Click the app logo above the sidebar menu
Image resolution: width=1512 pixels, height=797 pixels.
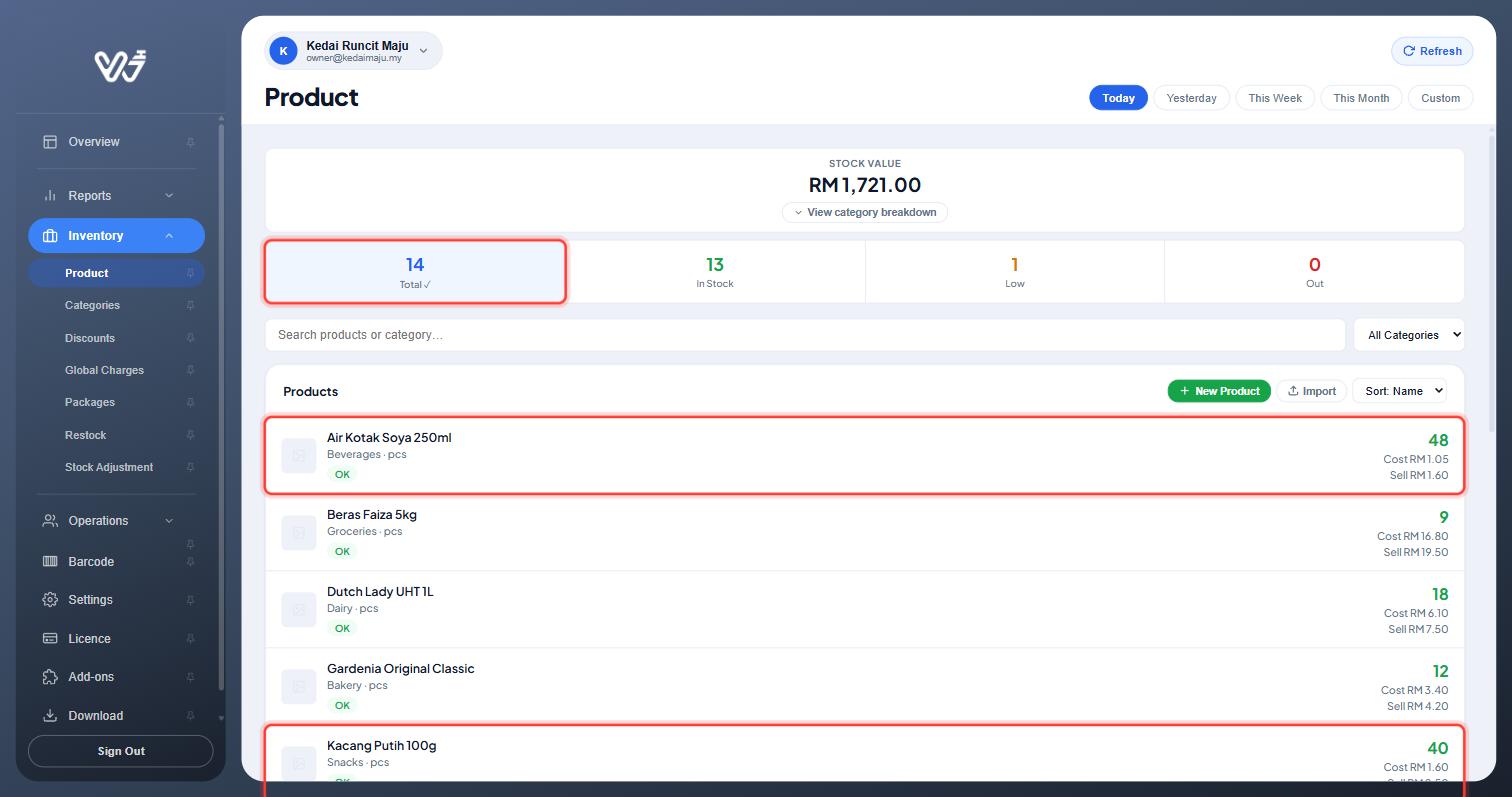(x=121, y=66)
